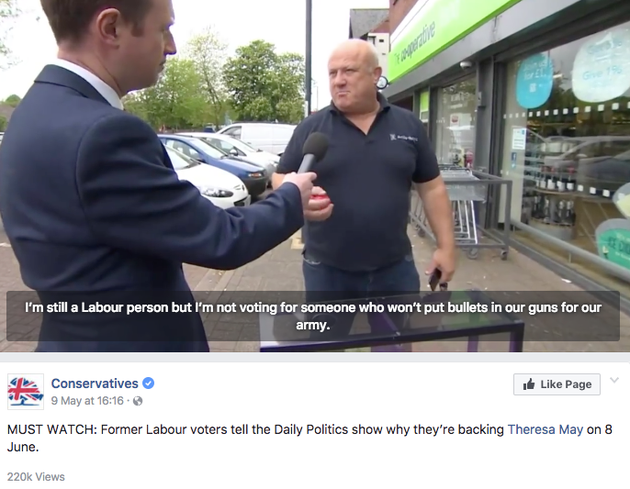The height and width of the screenshot is (489, 630).
Task: Click the blue verified badge beside Conservatives
Action: click(148, 383)
